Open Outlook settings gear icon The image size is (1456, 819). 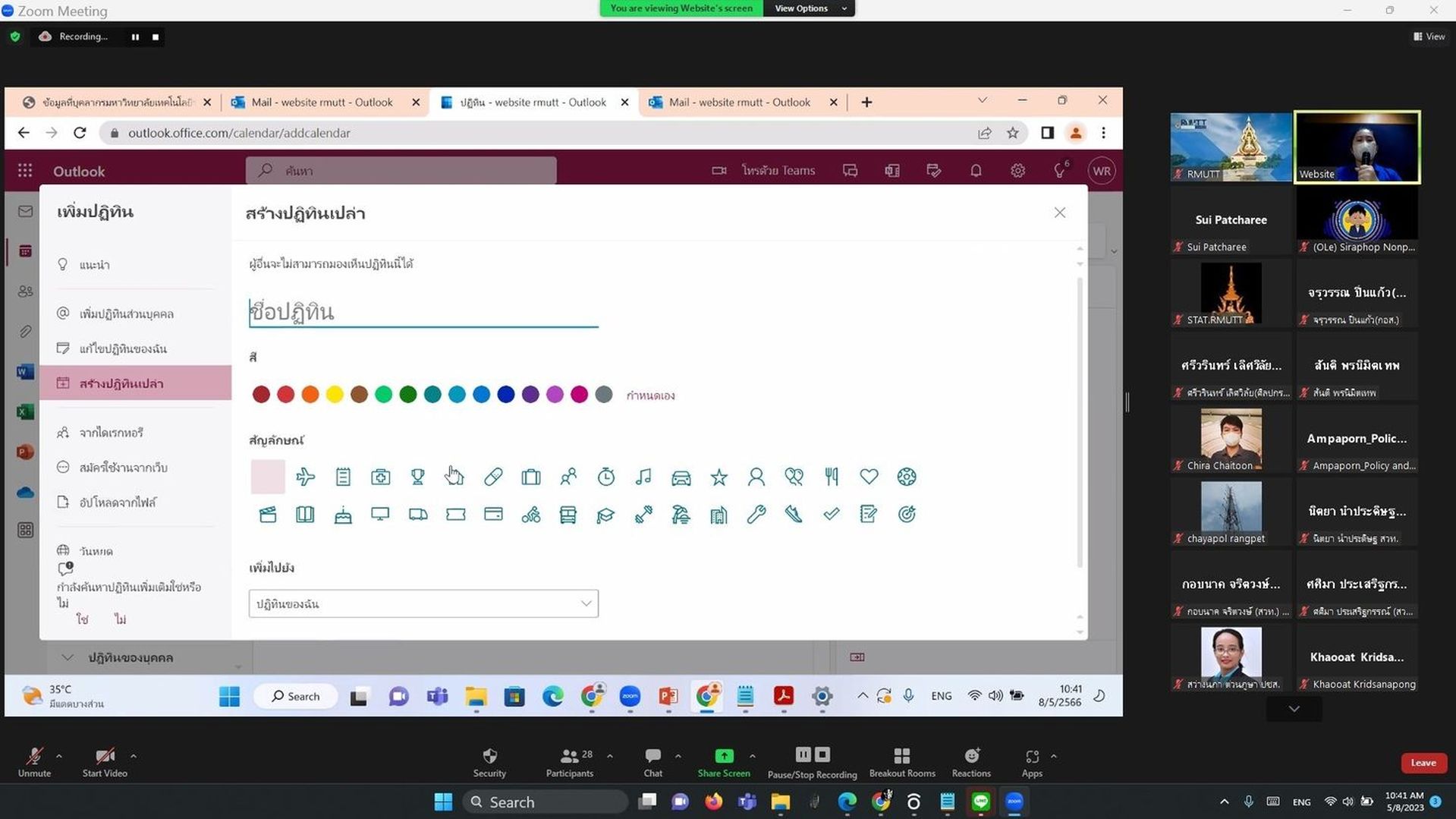click(1017, 171)
